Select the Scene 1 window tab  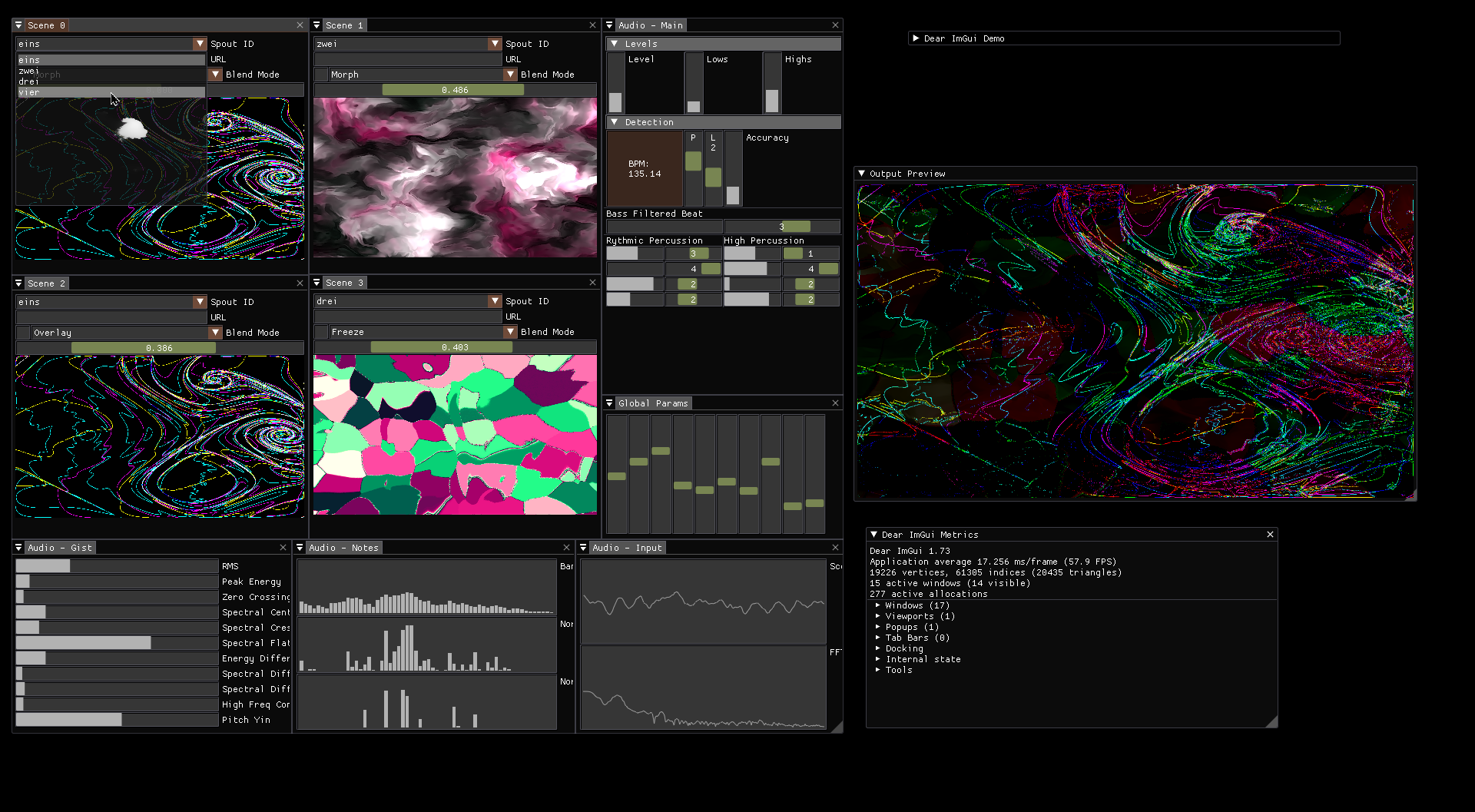[x=343, y=25]
